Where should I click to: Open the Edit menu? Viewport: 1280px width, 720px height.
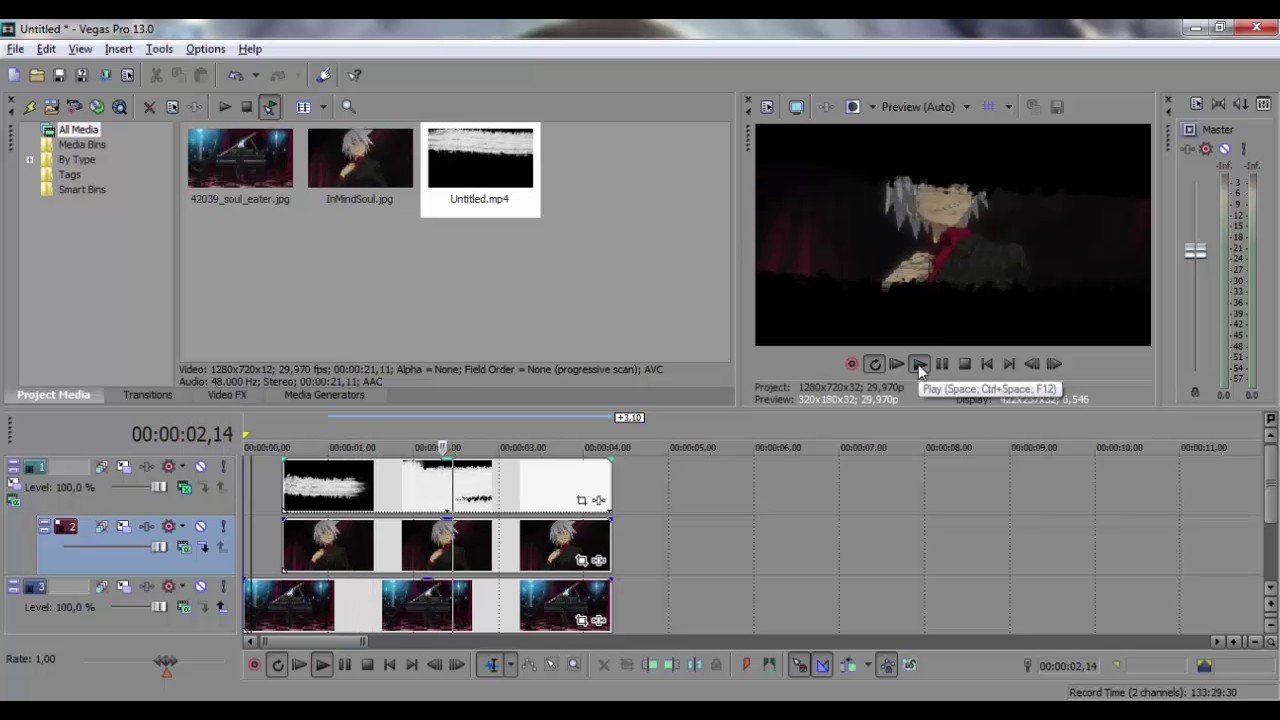pos(46,49)
